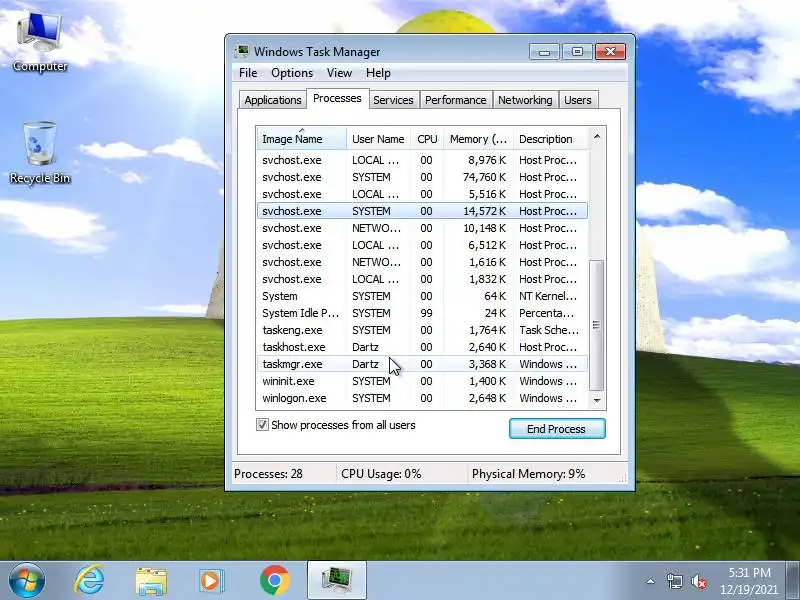Uncheck Show processes from all users
The width and height of the screenshot is (800, 600).
(x=262, y=424)
